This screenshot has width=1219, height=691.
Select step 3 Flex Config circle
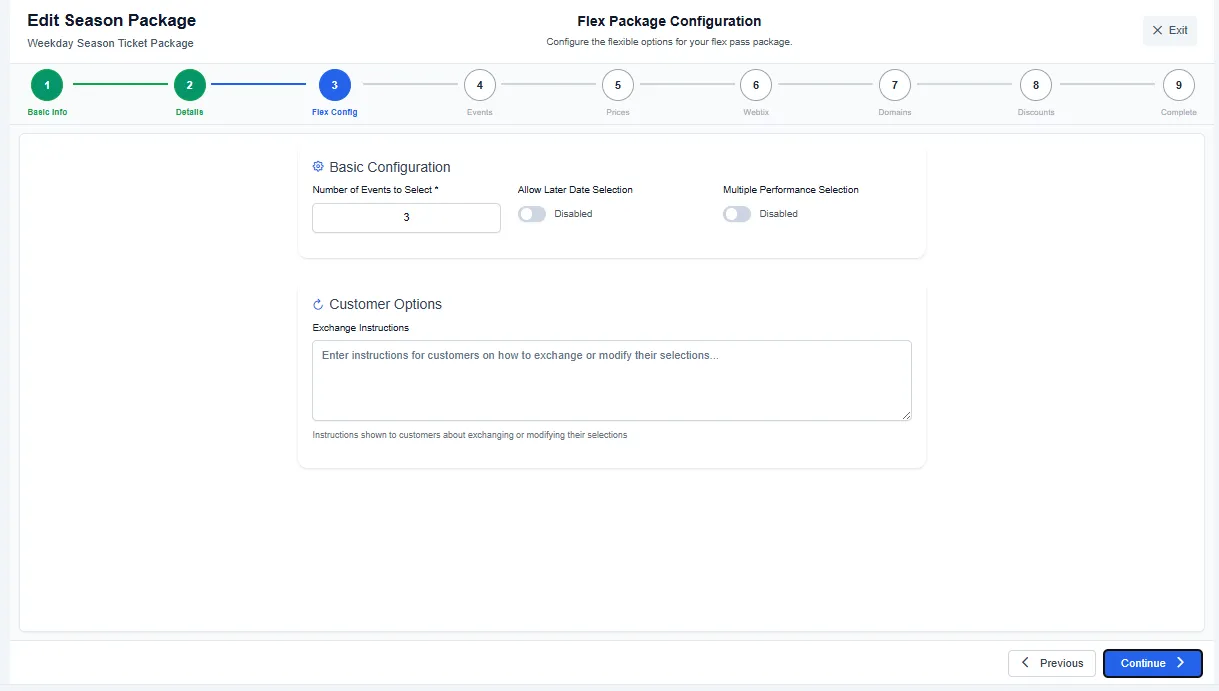335,85
